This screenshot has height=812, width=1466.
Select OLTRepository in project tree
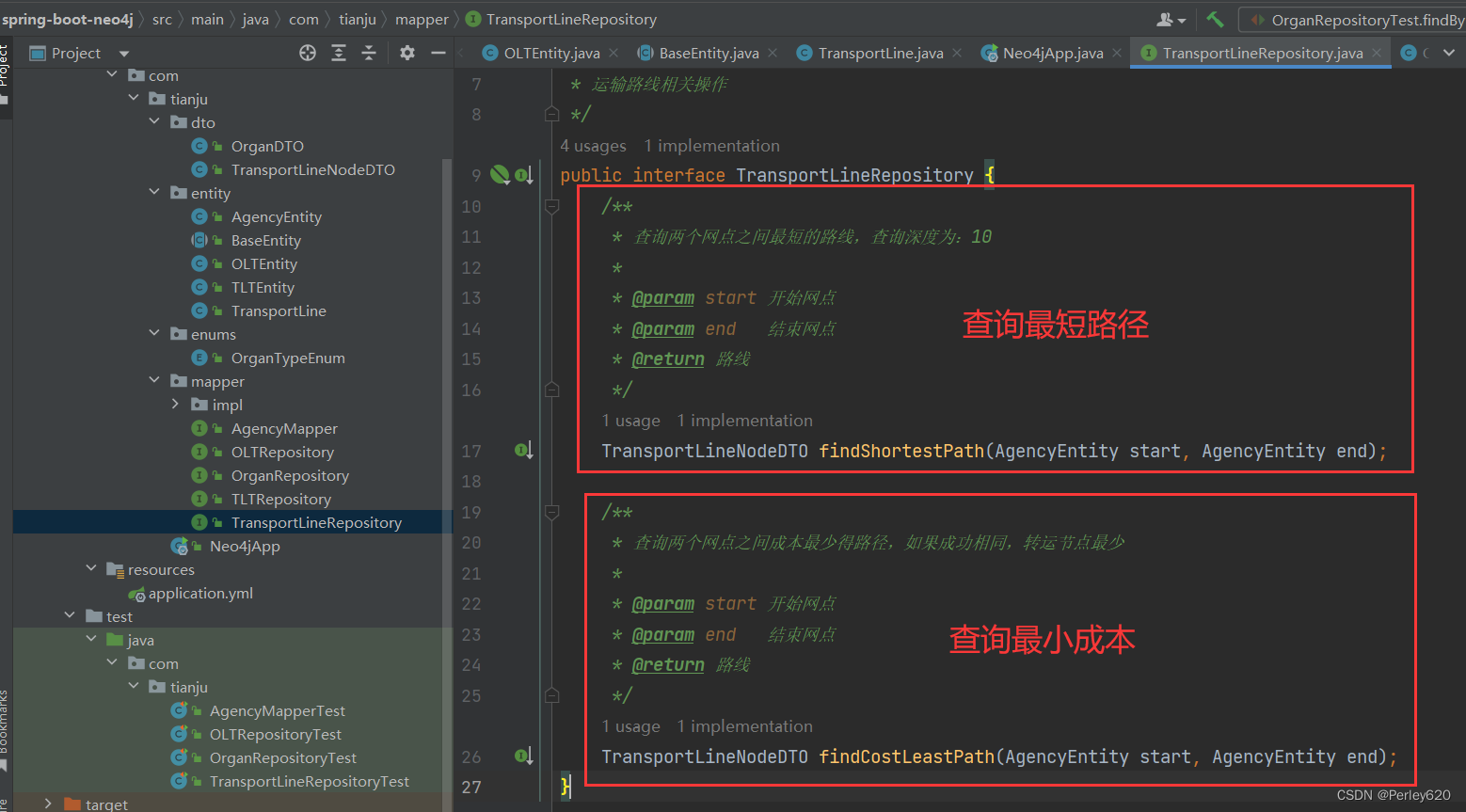tap(282, 452)
